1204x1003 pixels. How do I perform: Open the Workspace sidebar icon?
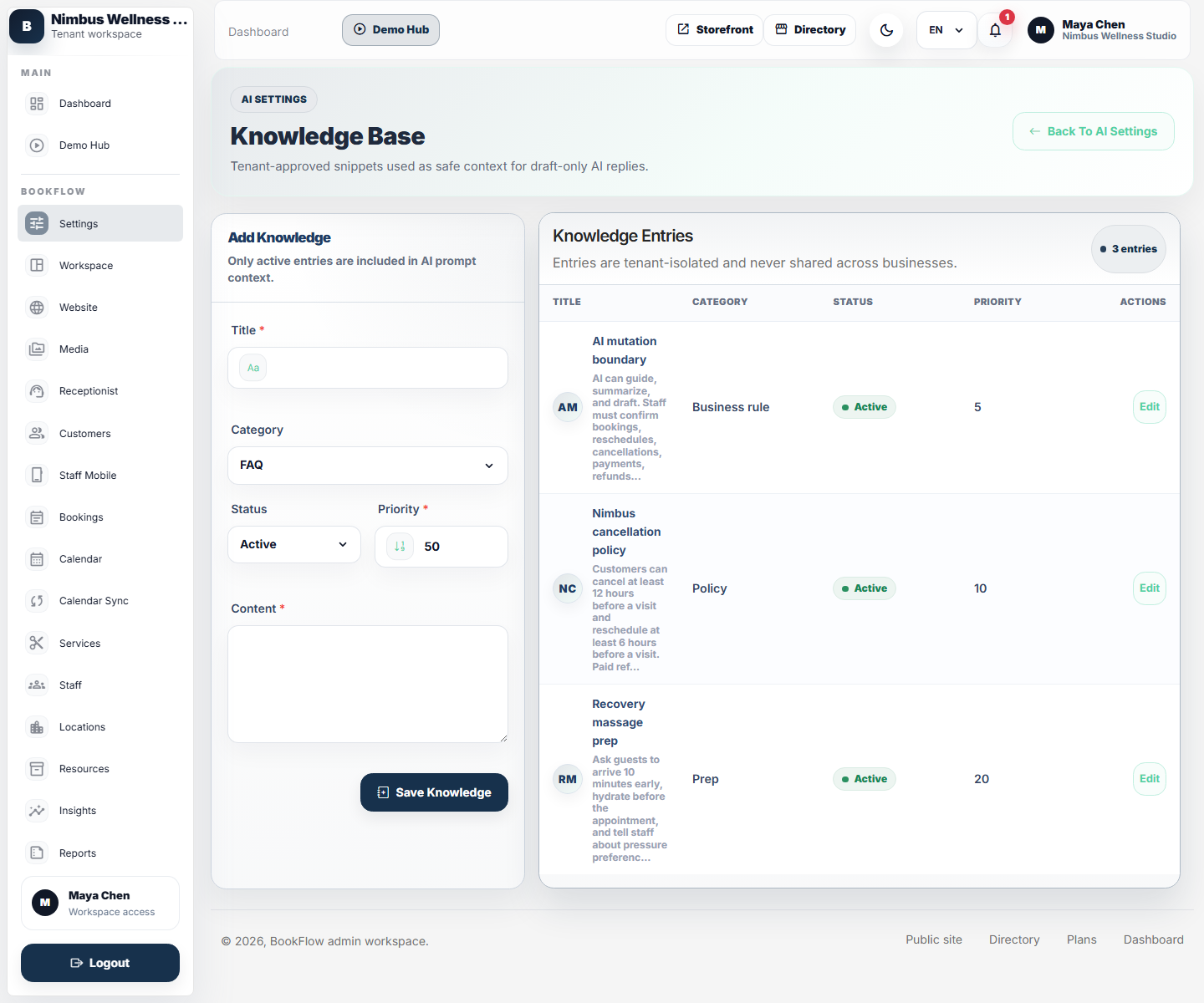[x=37, y=266]
